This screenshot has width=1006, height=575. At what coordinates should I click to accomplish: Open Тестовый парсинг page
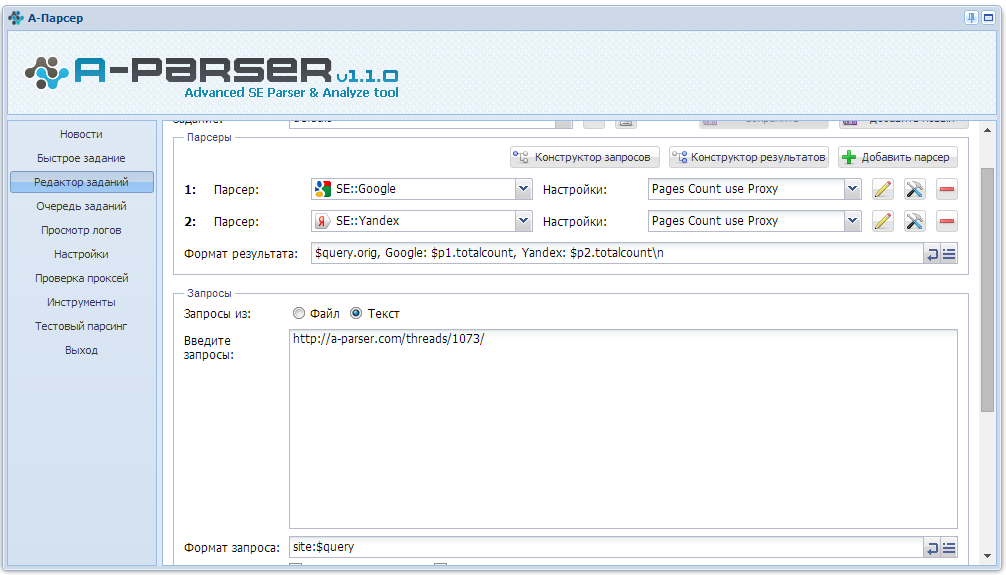tap(81, 326)
